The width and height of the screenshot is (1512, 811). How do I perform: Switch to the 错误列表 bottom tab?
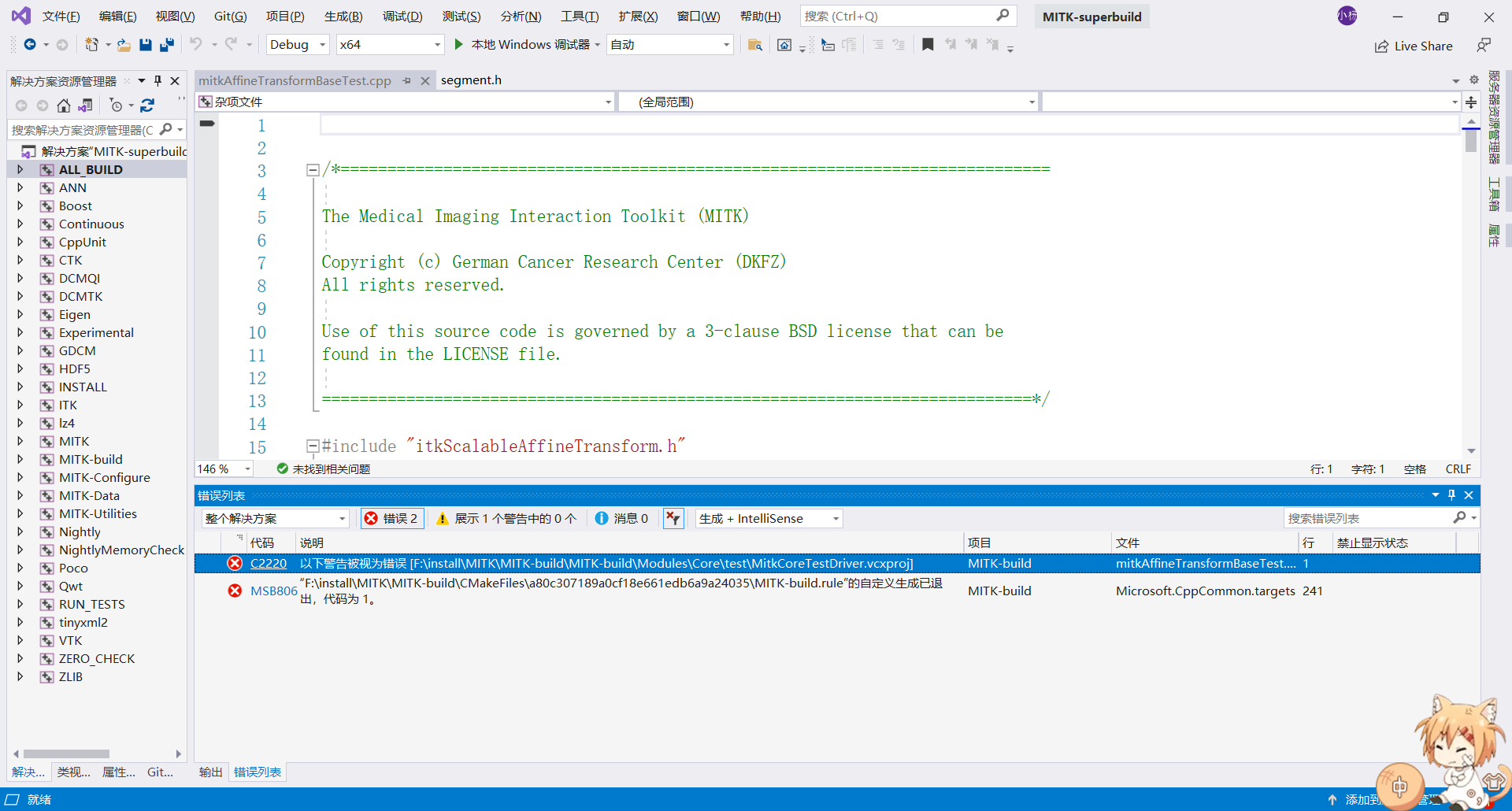258,772
